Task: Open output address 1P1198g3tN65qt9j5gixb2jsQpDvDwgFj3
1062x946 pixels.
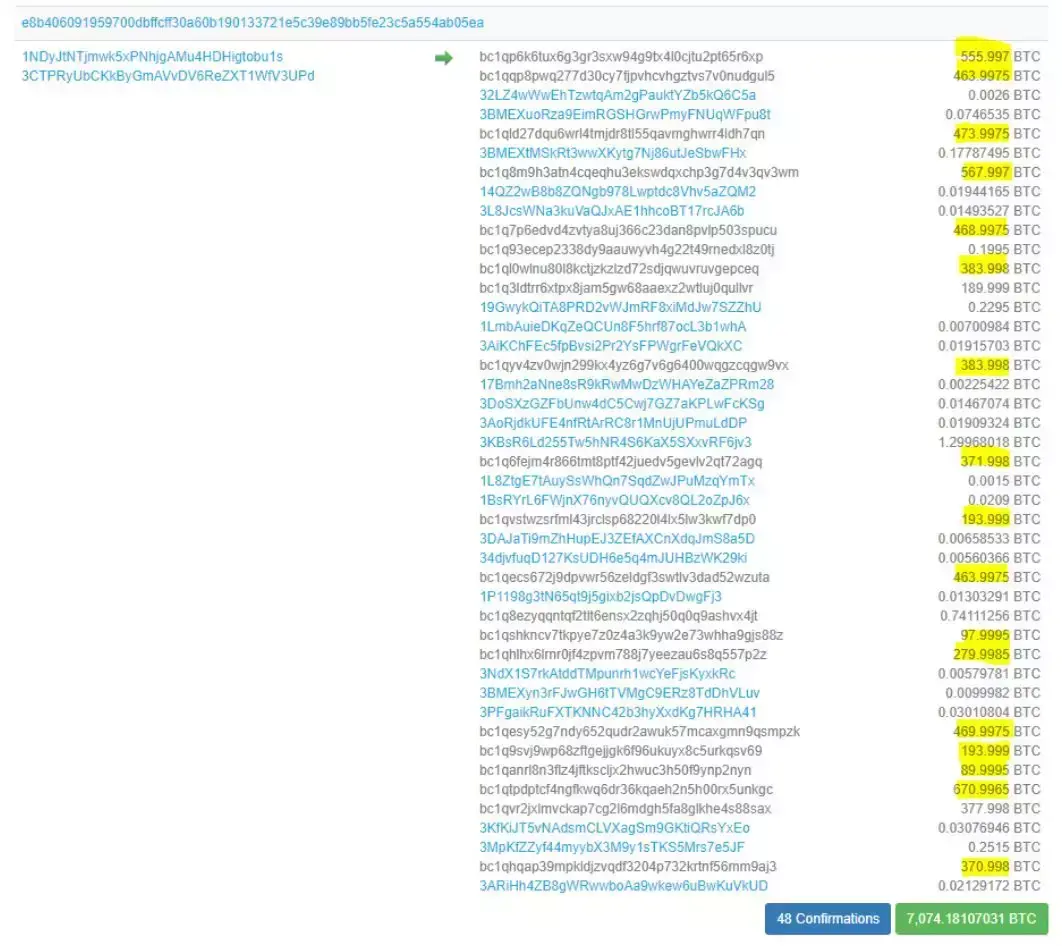Action: (600, 596)
